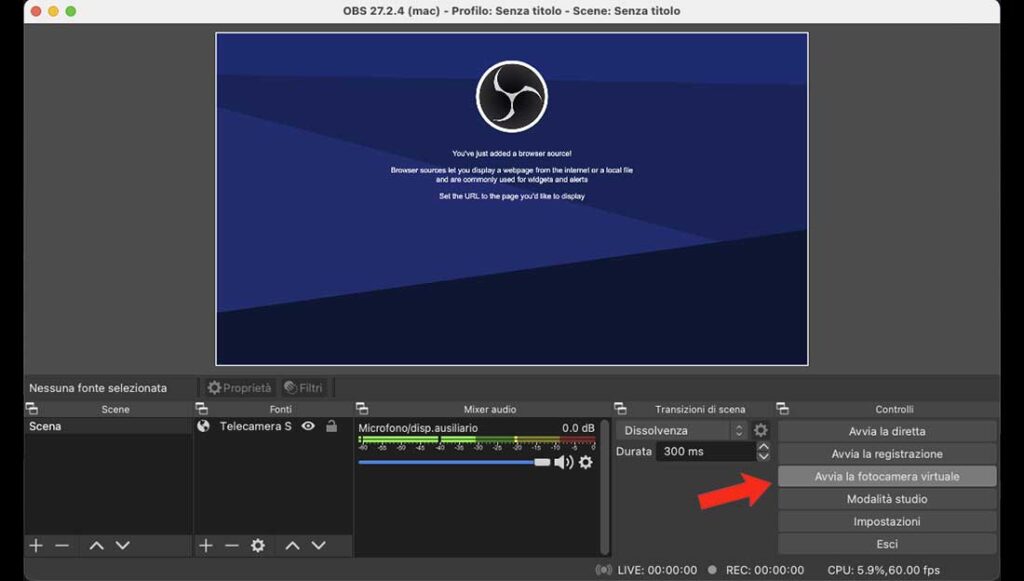Click the REC: 00:00:00 timer text
1024x581 pixels.
[765, 570]
